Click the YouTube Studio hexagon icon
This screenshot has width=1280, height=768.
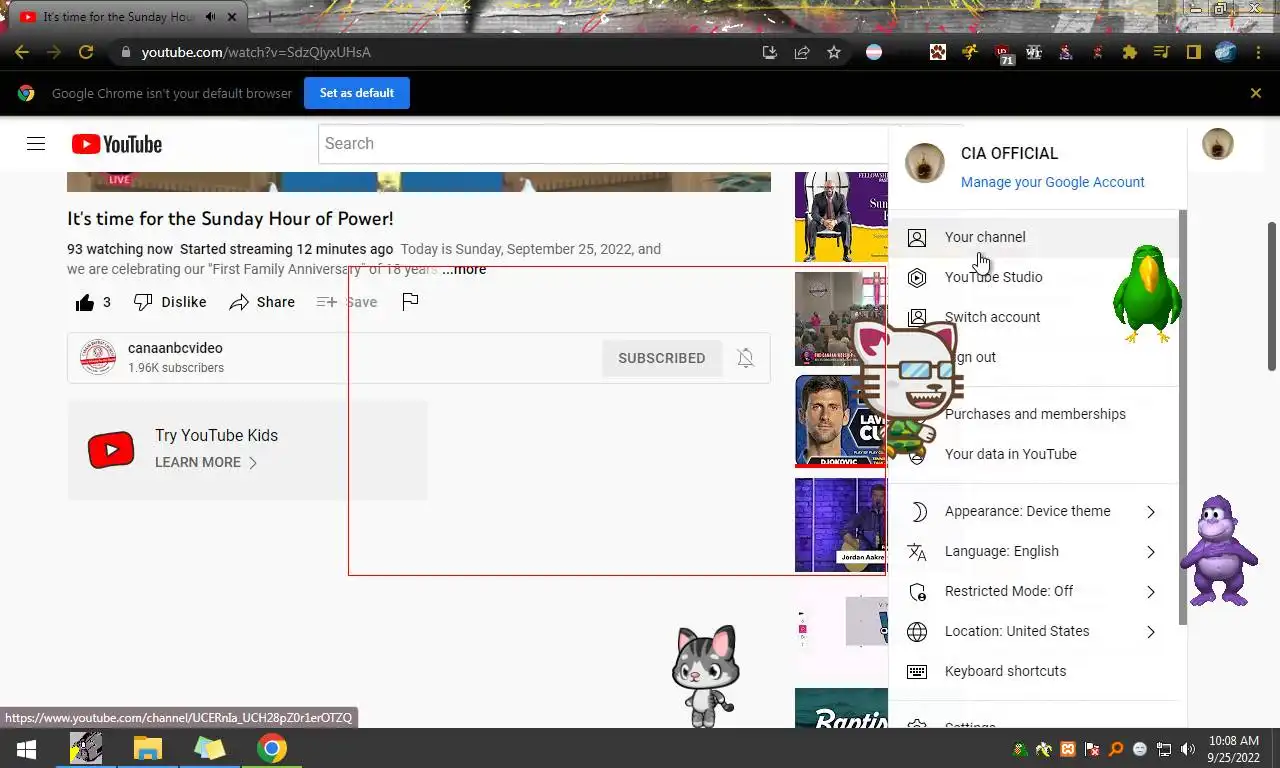(x=917, y=277)
